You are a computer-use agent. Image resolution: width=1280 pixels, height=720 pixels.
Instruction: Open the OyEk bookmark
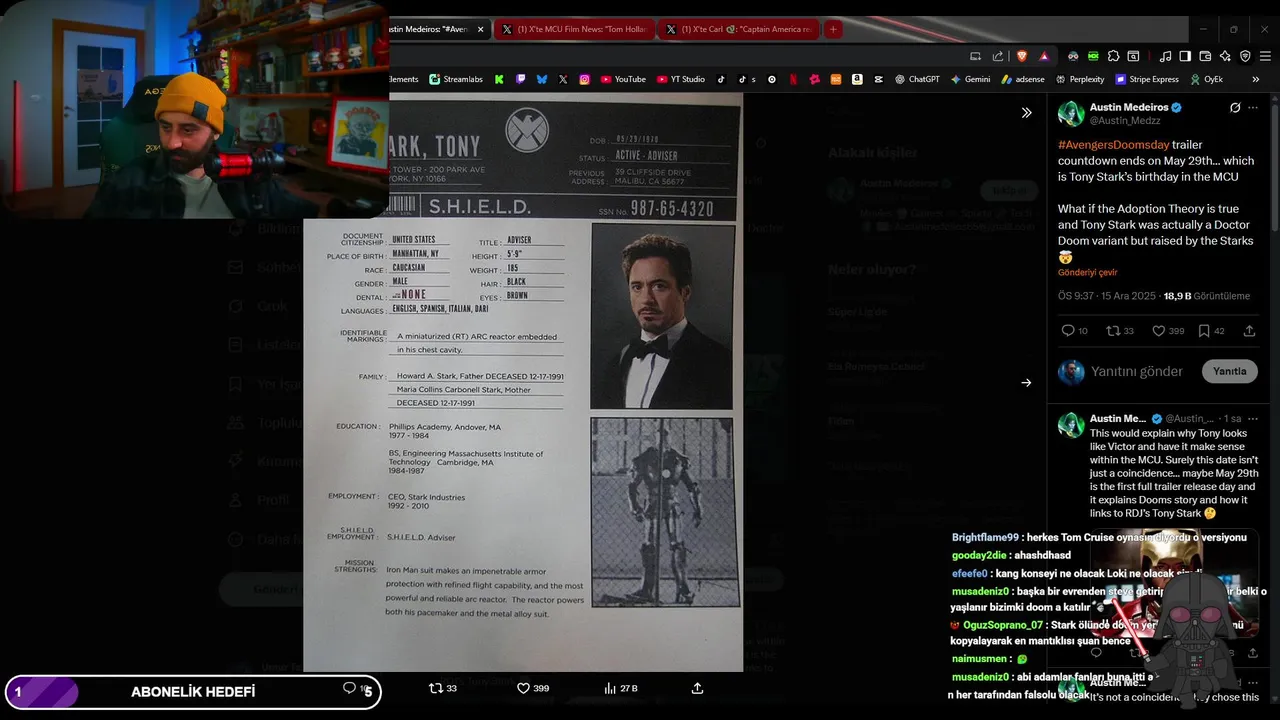[1206, 79]
